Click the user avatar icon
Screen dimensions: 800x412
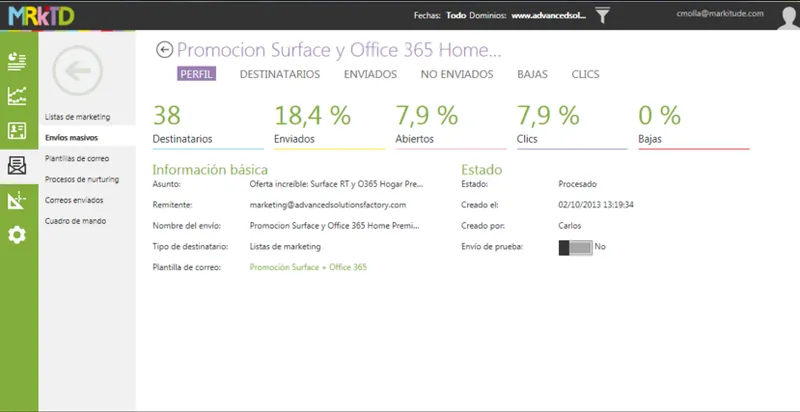click(788, 18)
